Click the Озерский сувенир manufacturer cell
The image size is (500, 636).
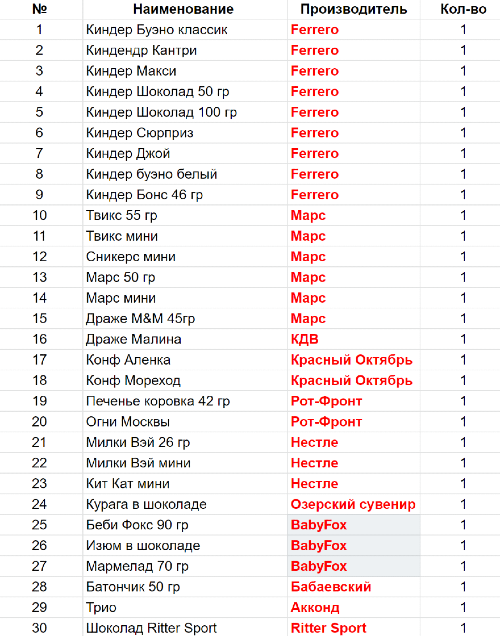coord(354,504)
